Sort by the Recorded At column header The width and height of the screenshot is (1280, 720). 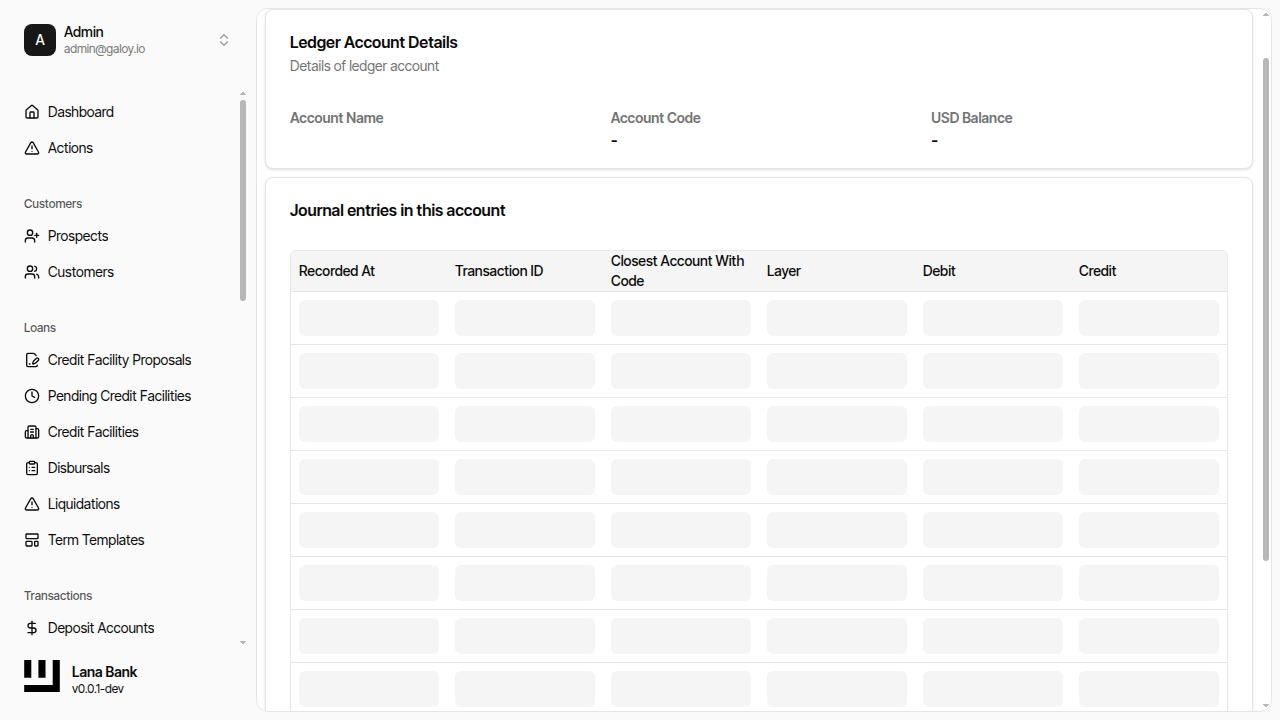tap(336, 270)
